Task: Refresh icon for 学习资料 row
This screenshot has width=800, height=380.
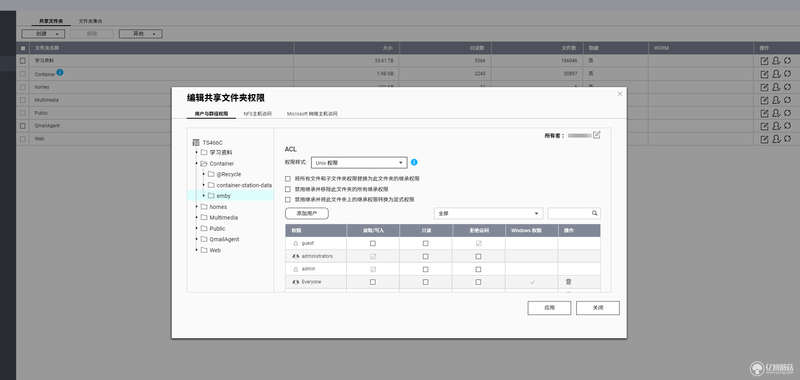Action: 787,61
